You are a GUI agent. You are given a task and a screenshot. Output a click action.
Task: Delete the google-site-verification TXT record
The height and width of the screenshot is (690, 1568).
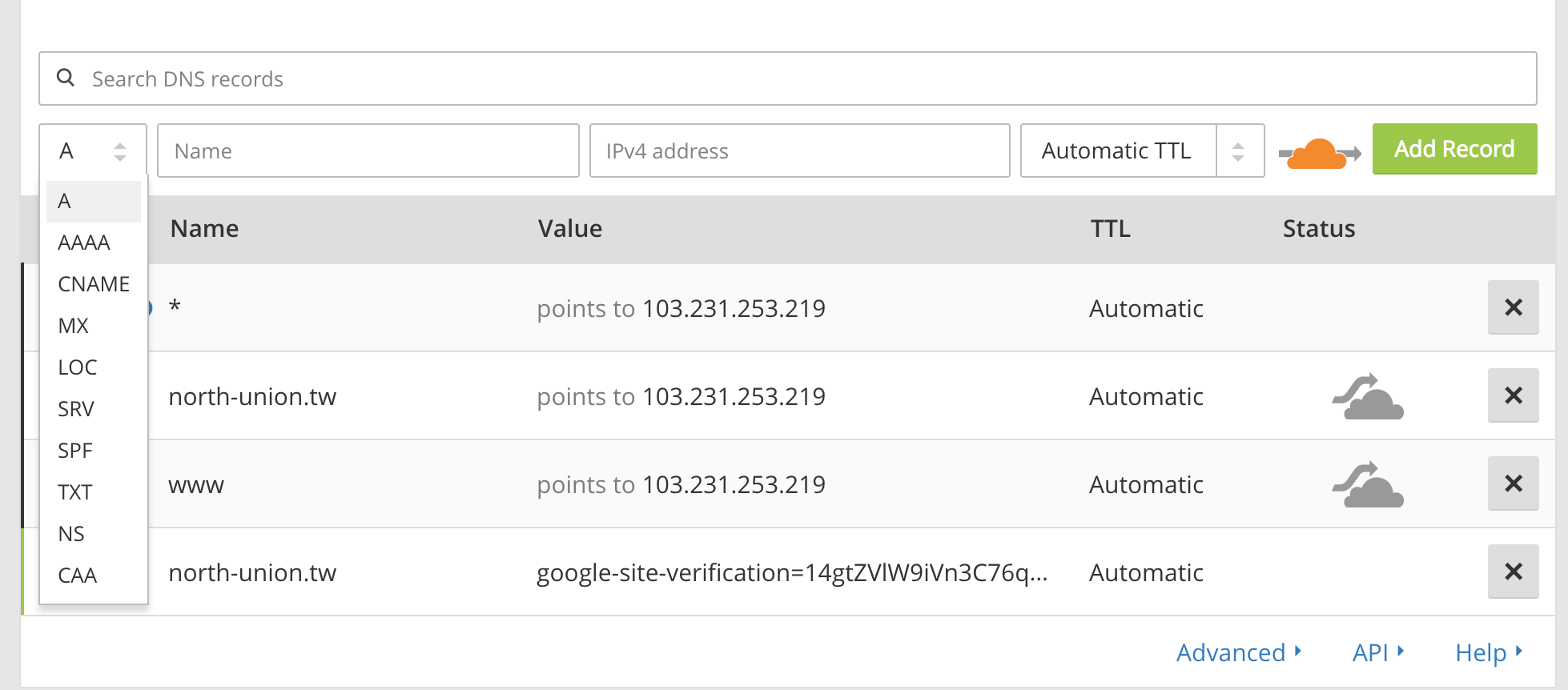1513,572
